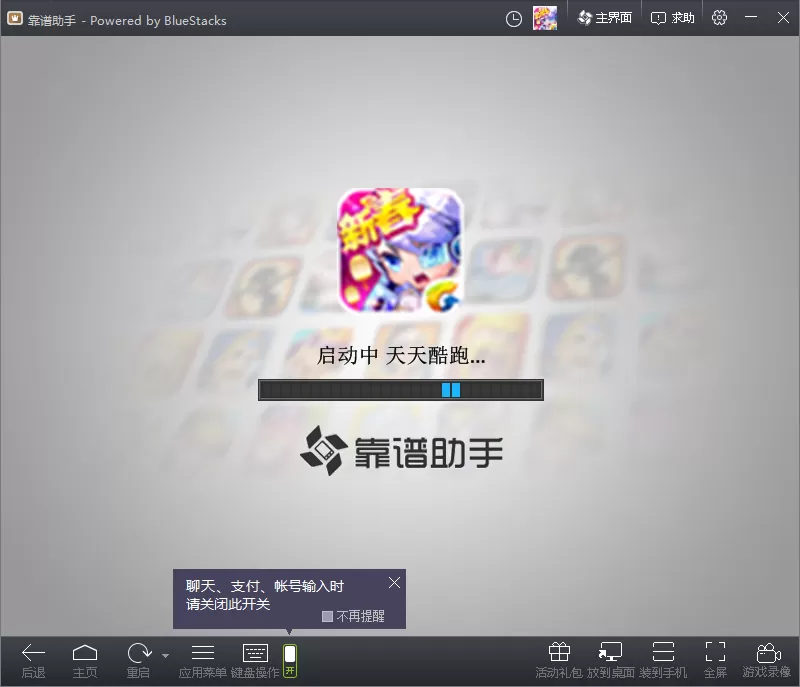Click the 靠谱助手 app logo in title bar

tap(14, 19)
